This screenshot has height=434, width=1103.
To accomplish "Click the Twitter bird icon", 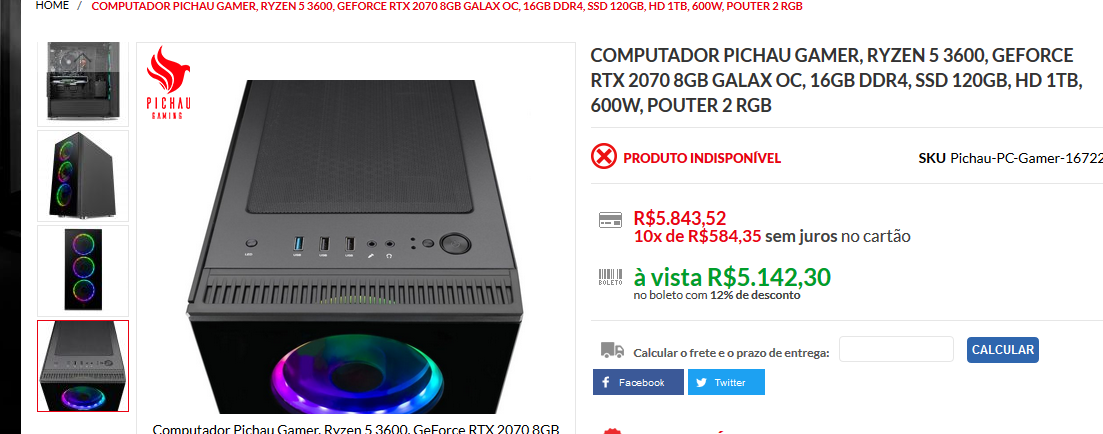I will coord(701,383).
